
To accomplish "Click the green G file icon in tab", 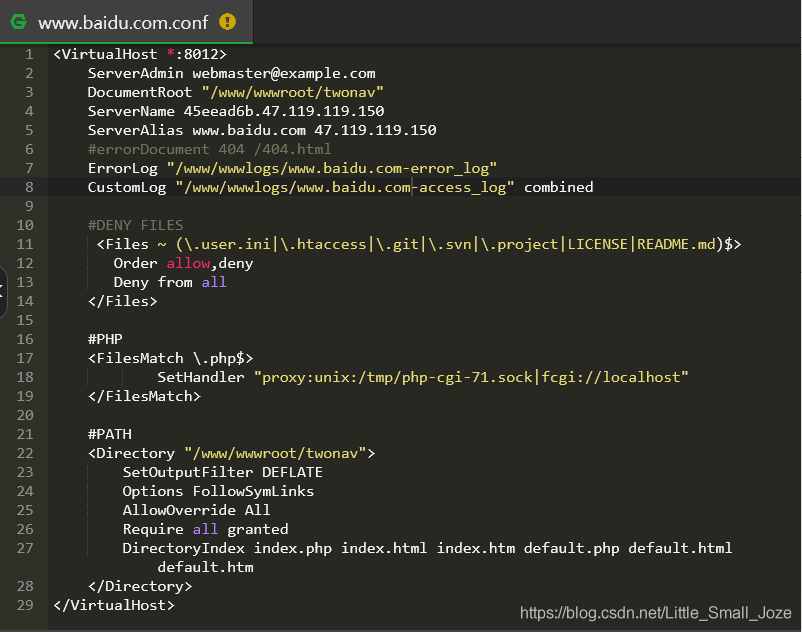I will (19, 21).
